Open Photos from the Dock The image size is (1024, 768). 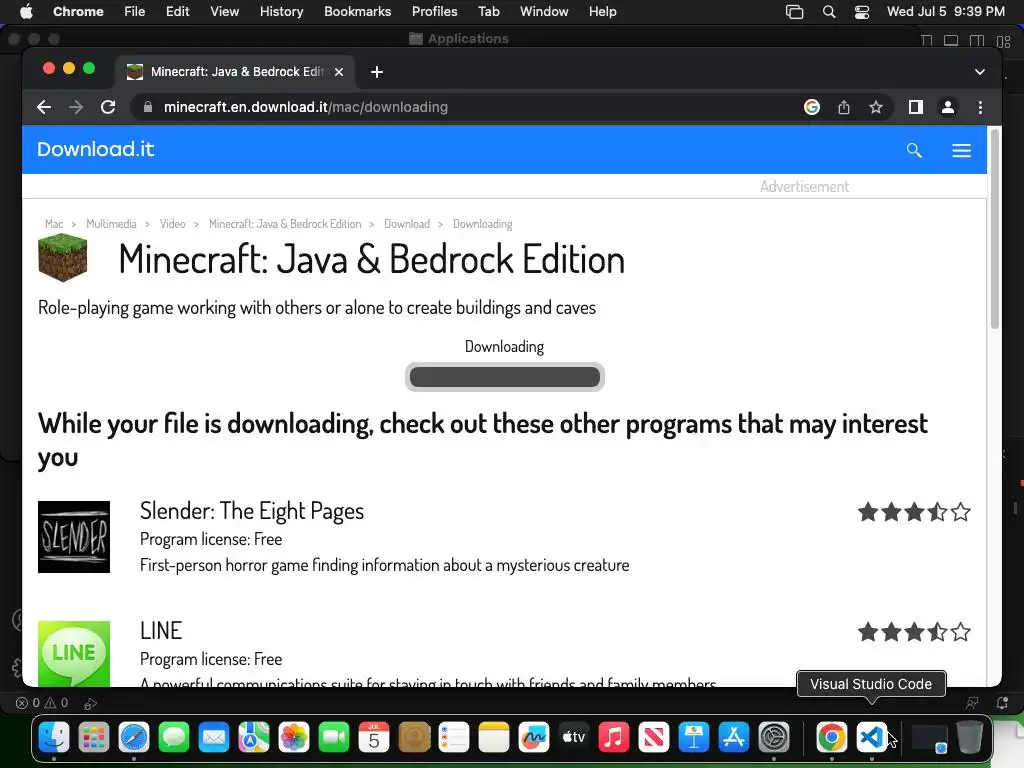pos(294,737)
